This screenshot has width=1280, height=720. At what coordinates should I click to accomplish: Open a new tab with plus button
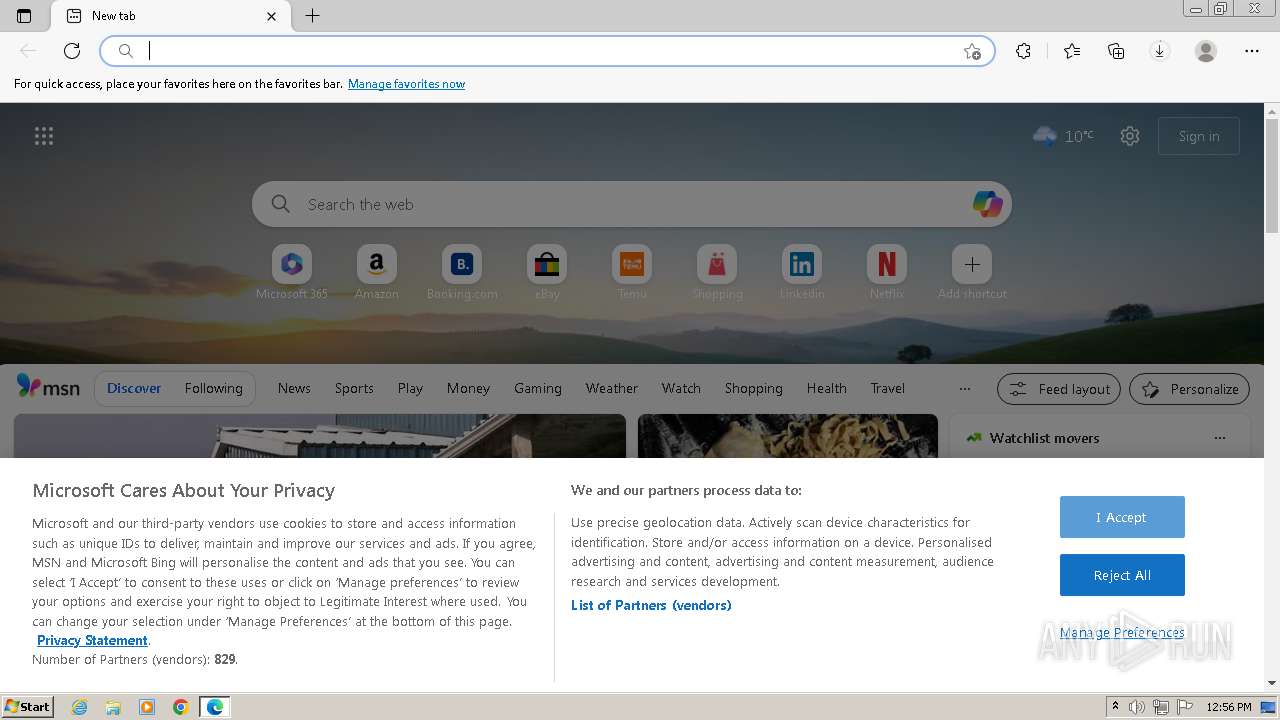pos(312,16)
